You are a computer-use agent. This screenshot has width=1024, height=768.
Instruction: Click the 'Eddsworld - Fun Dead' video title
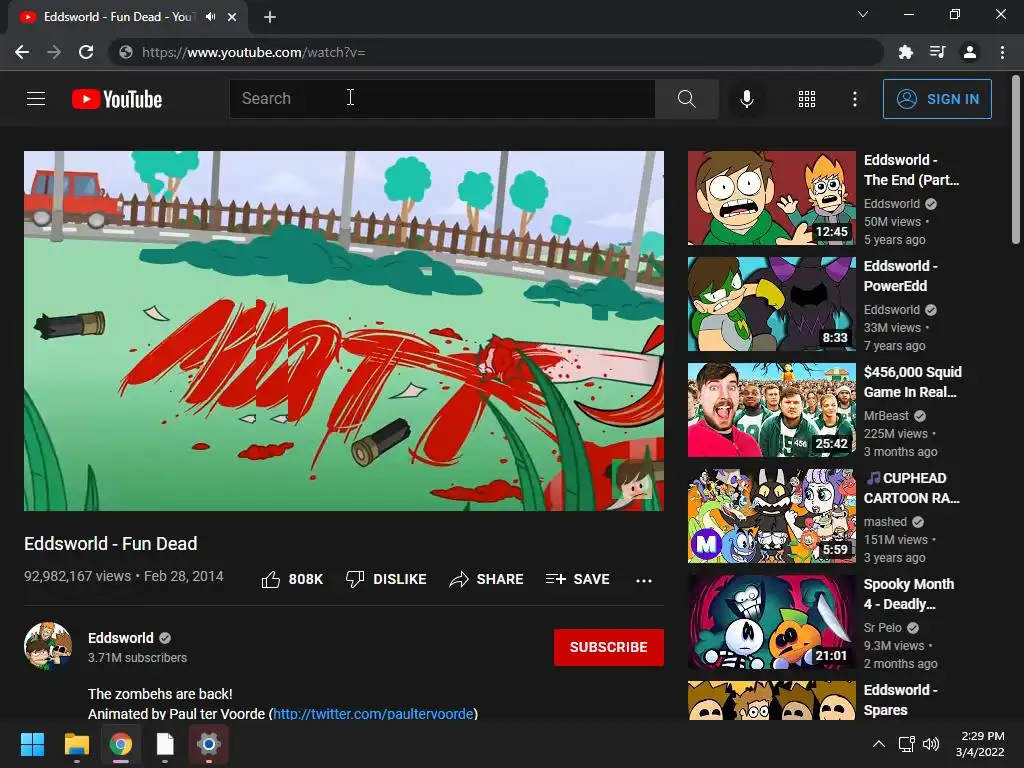(x=110, y=543)
